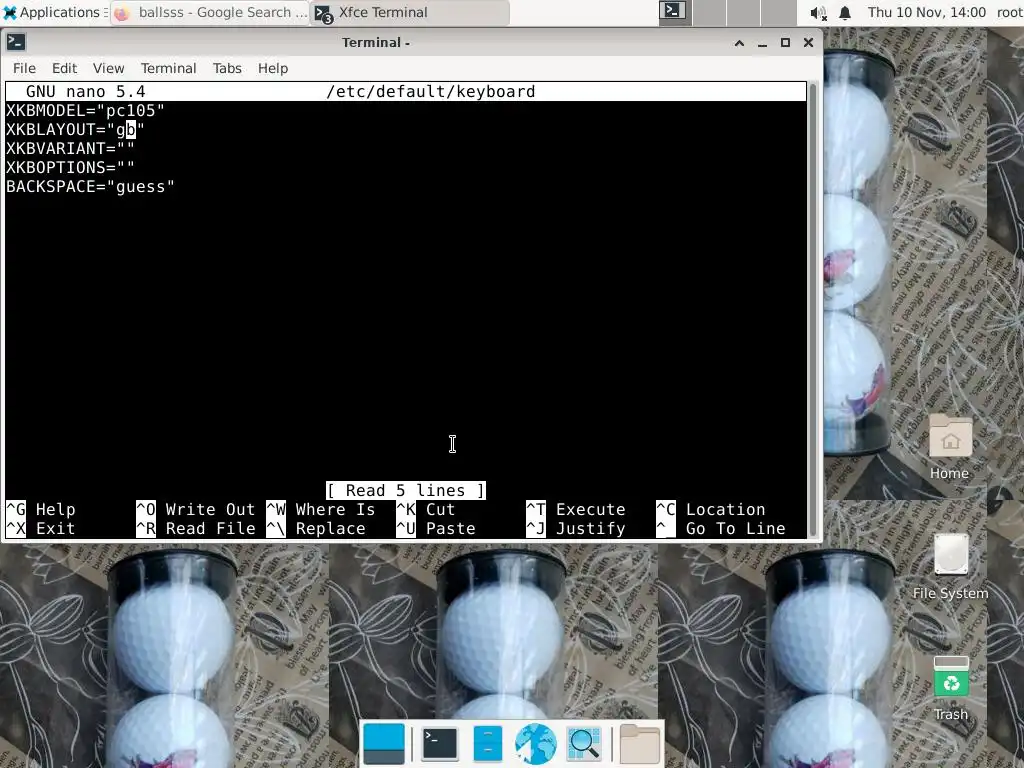Open Application Finder magnifier icon in dock
The image size is (1024, 768).
(x=583, y=744)
